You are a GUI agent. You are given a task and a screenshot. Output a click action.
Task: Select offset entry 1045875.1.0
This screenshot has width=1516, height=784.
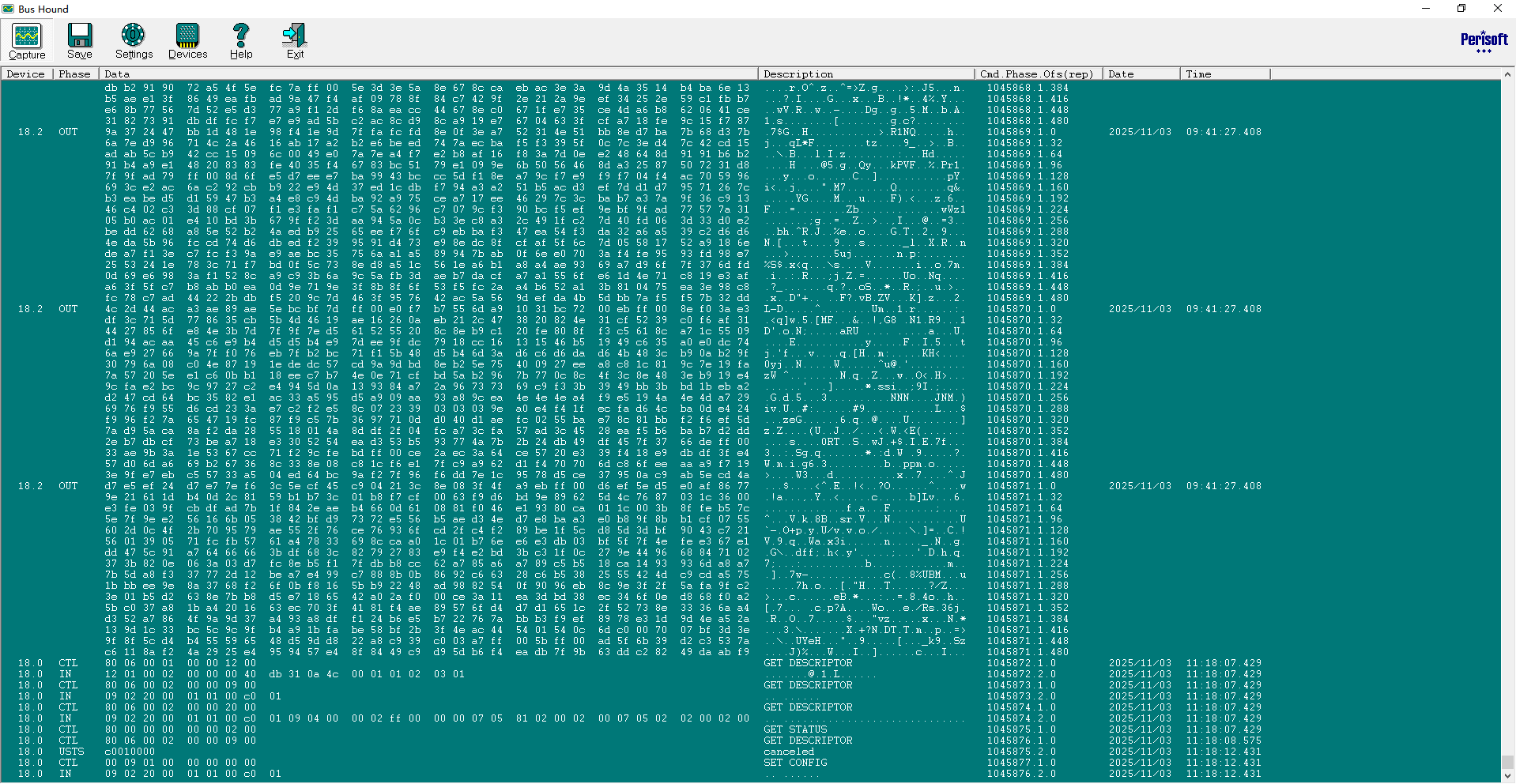[x=1021, y=729]
